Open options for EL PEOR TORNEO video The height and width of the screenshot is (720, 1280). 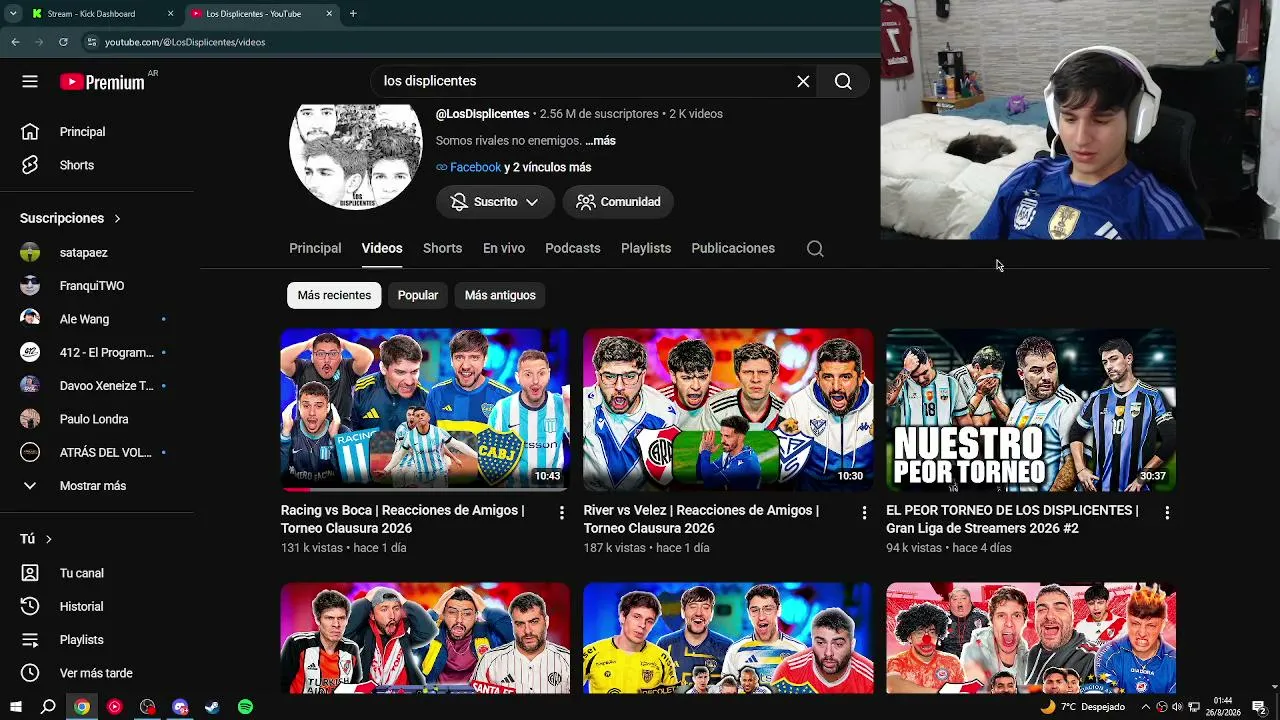tap(1167, 513)
